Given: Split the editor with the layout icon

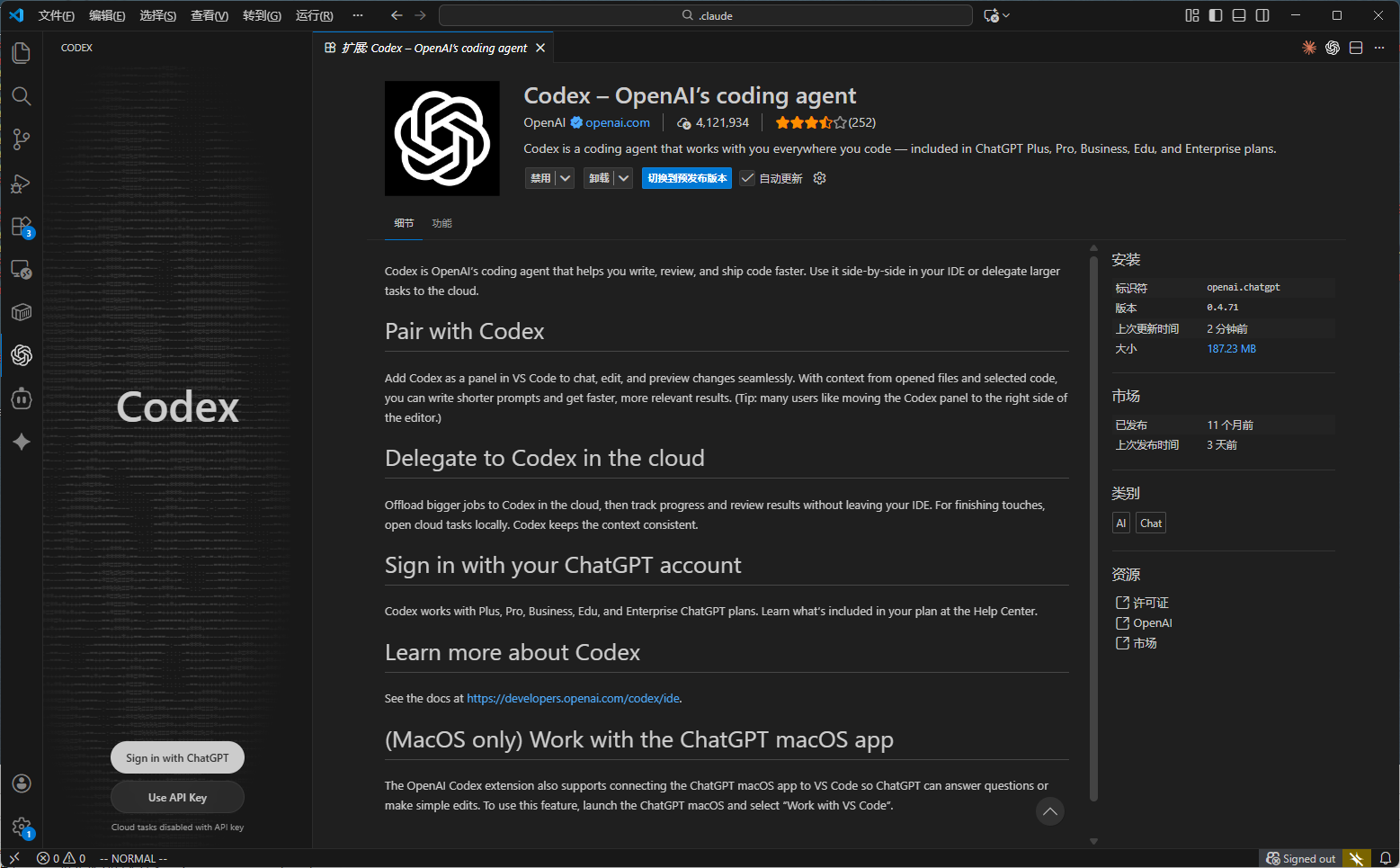Looking at the screenshot, I should (1356, 48).
